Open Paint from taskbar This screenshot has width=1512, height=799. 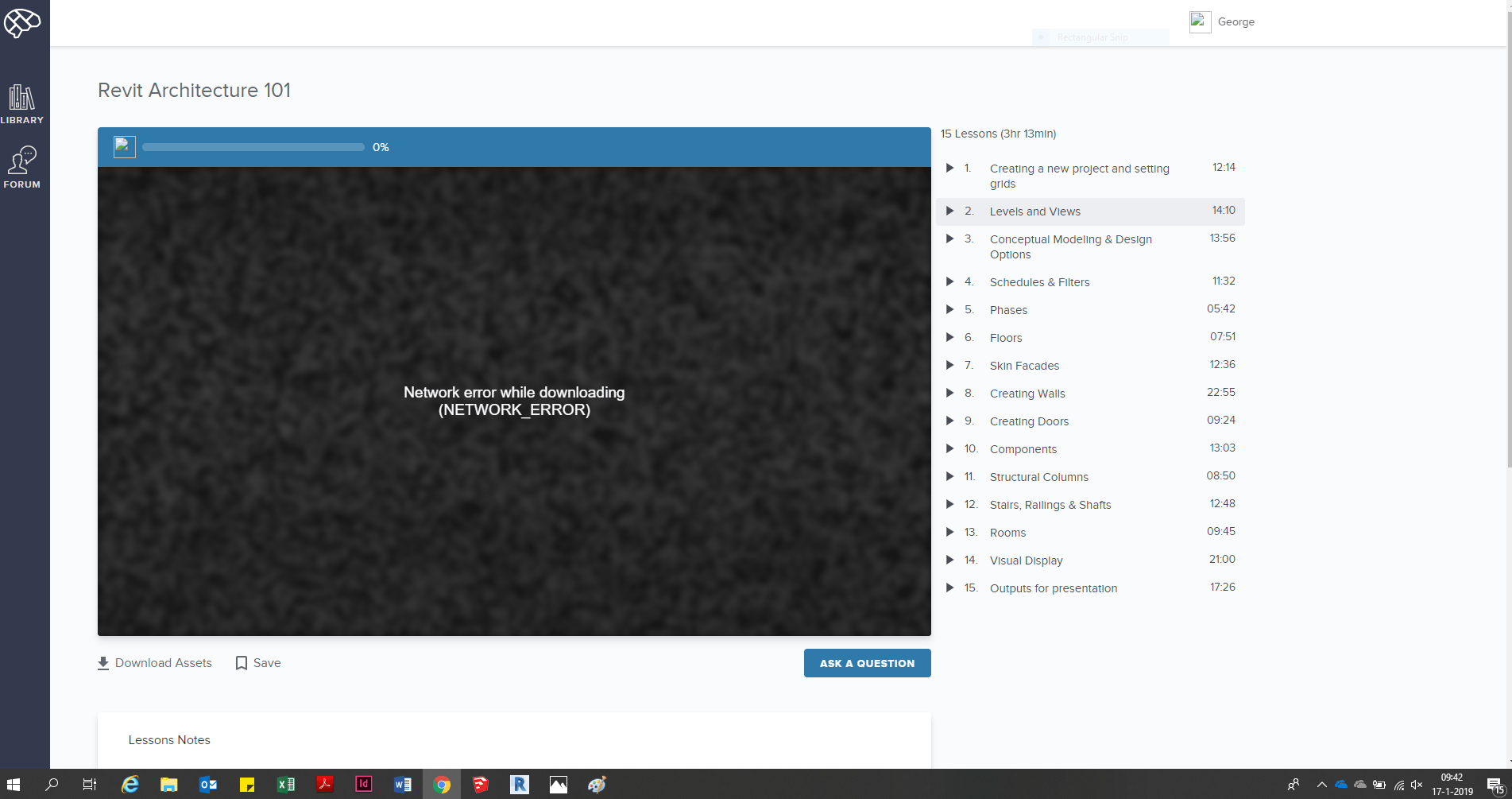pyautogui.click(x=597, y=785)
